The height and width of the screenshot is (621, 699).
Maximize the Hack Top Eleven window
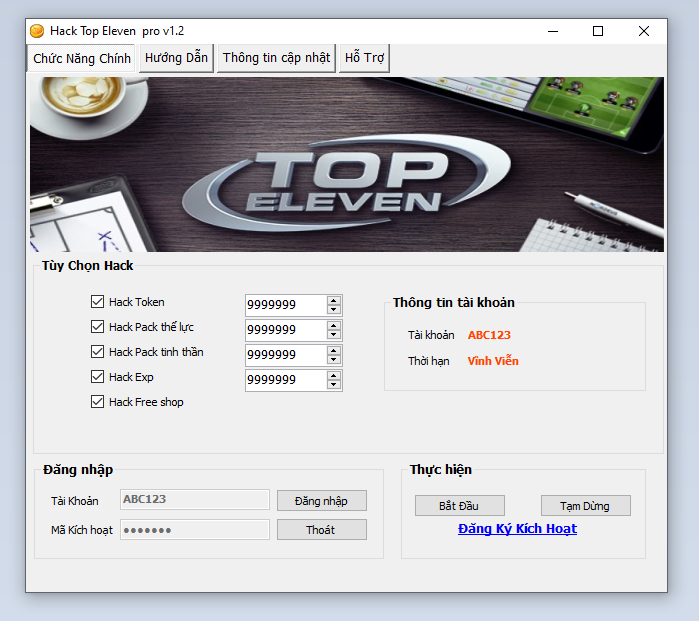[598, 31]
